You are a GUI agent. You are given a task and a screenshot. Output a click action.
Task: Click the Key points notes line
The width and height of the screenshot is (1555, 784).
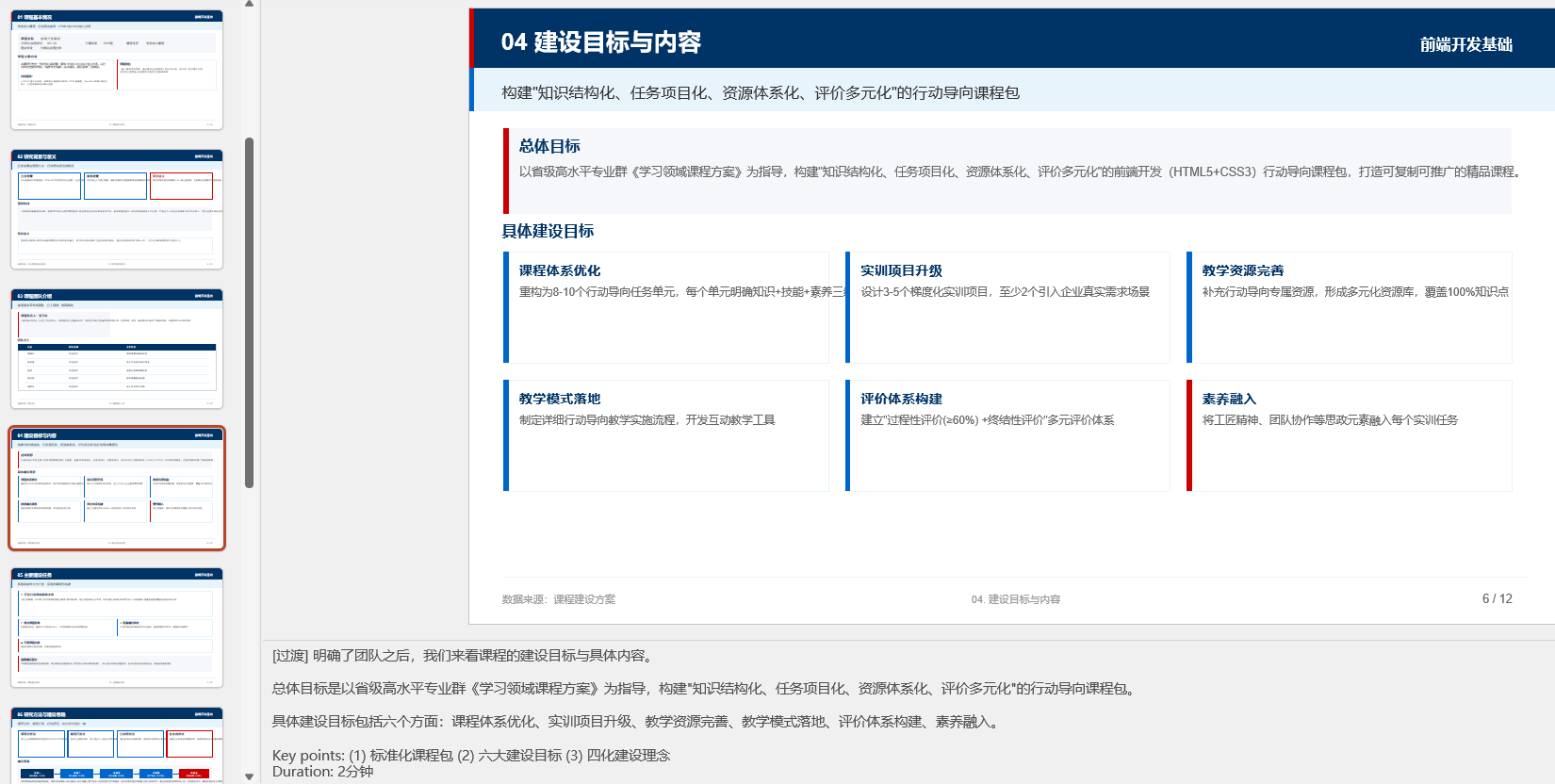(471, 756)
